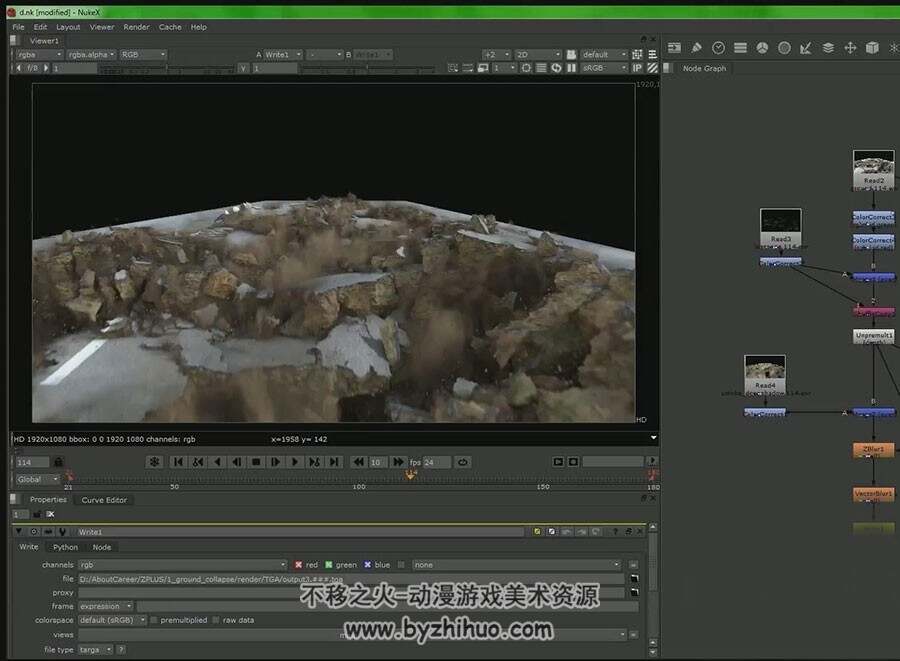900x661 pixels.
Task: Skip forward by 10 frames
Action: [x=398, y=462]
